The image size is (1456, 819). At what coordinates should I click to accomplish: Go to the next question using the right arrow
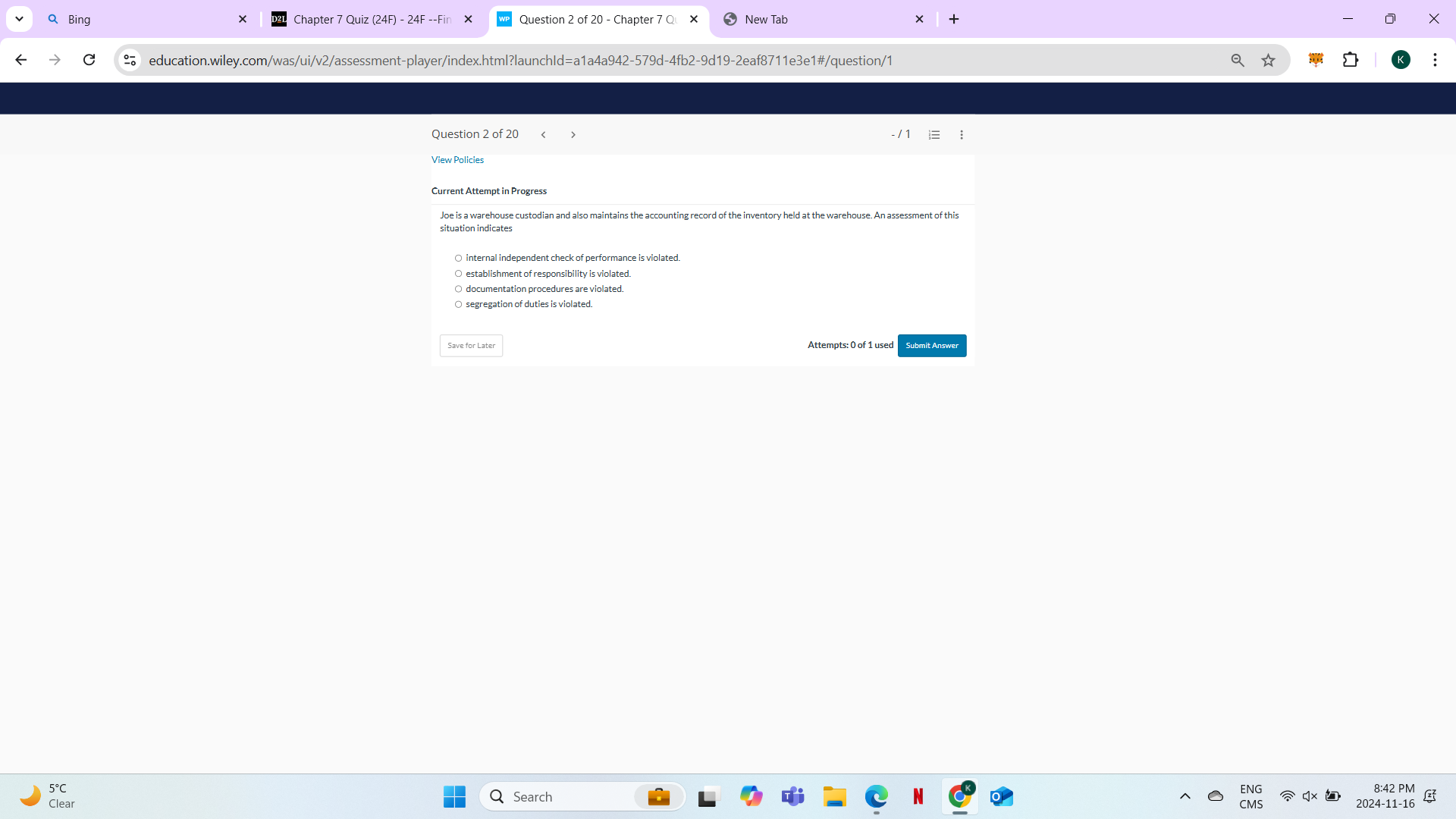(x=573, y=134)
